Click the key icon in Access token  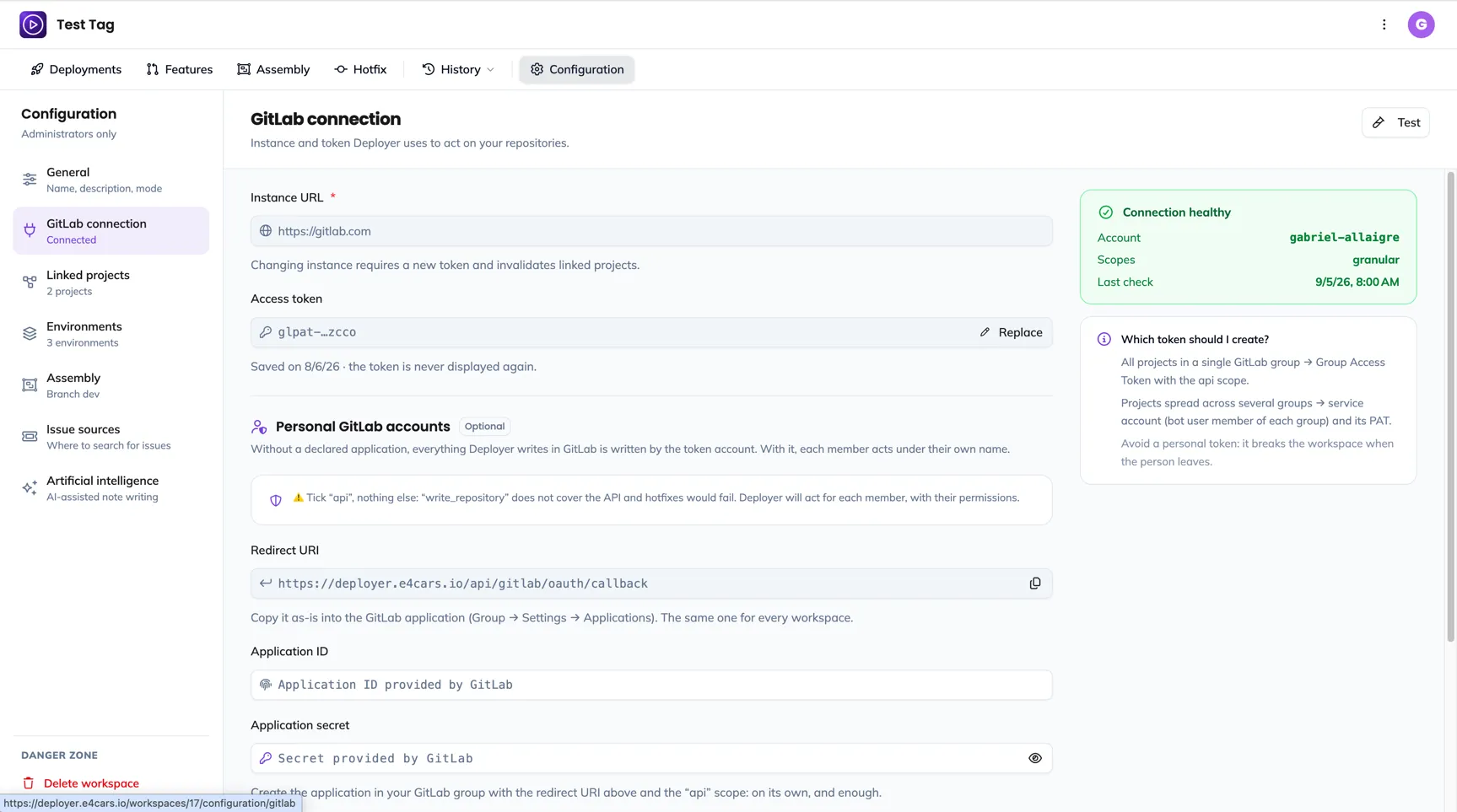(266, 332)
